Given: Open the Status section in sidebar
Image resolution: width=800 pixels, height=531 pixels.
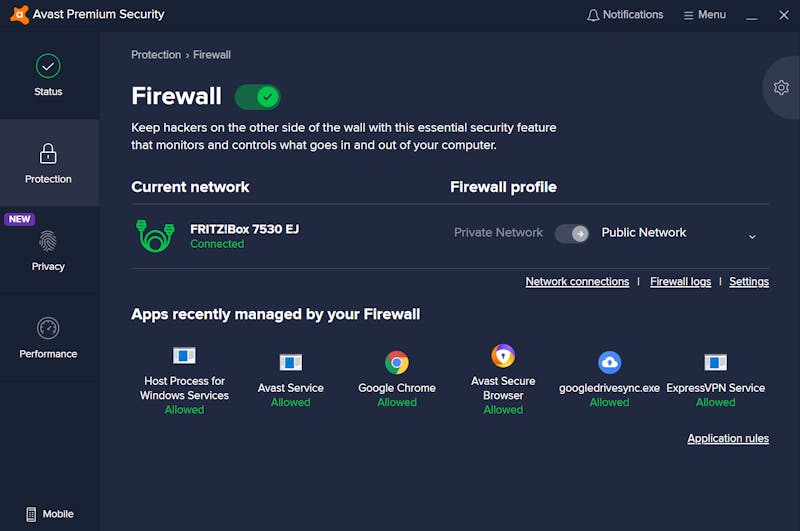Looking at the screenshot, I should coord(48,75).
